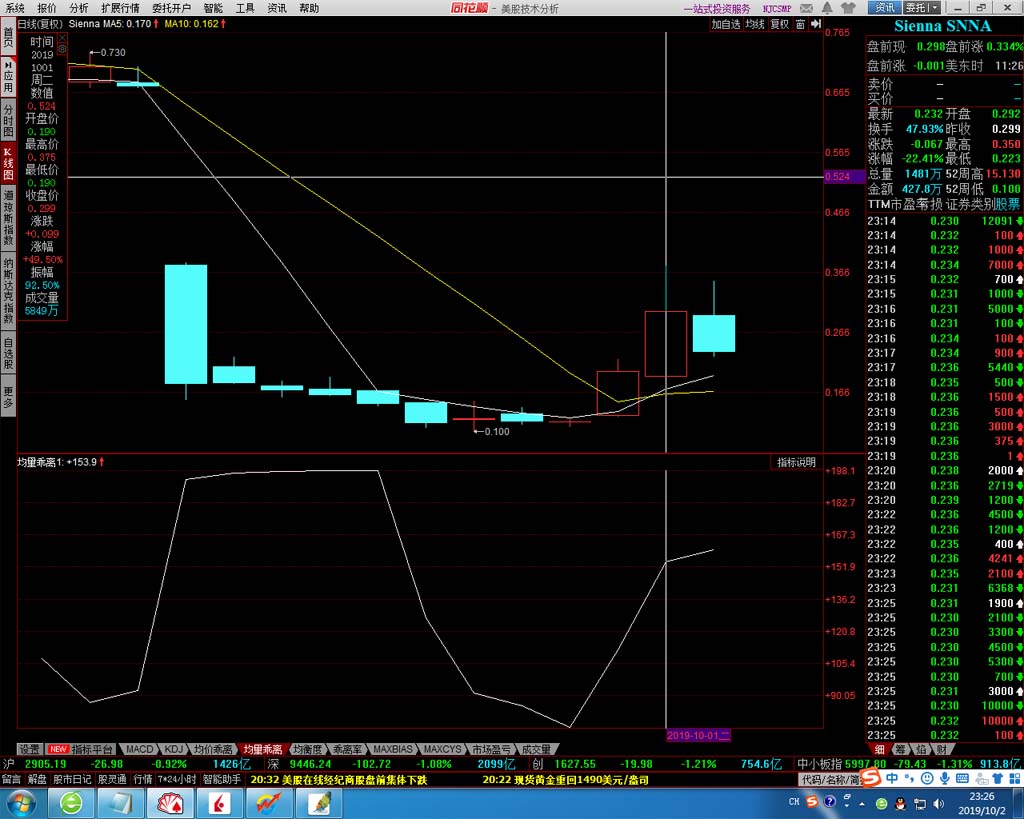This screenshot has width=1024, height=819.
Task: Open the 工具 menu
Action: [245, 8]
